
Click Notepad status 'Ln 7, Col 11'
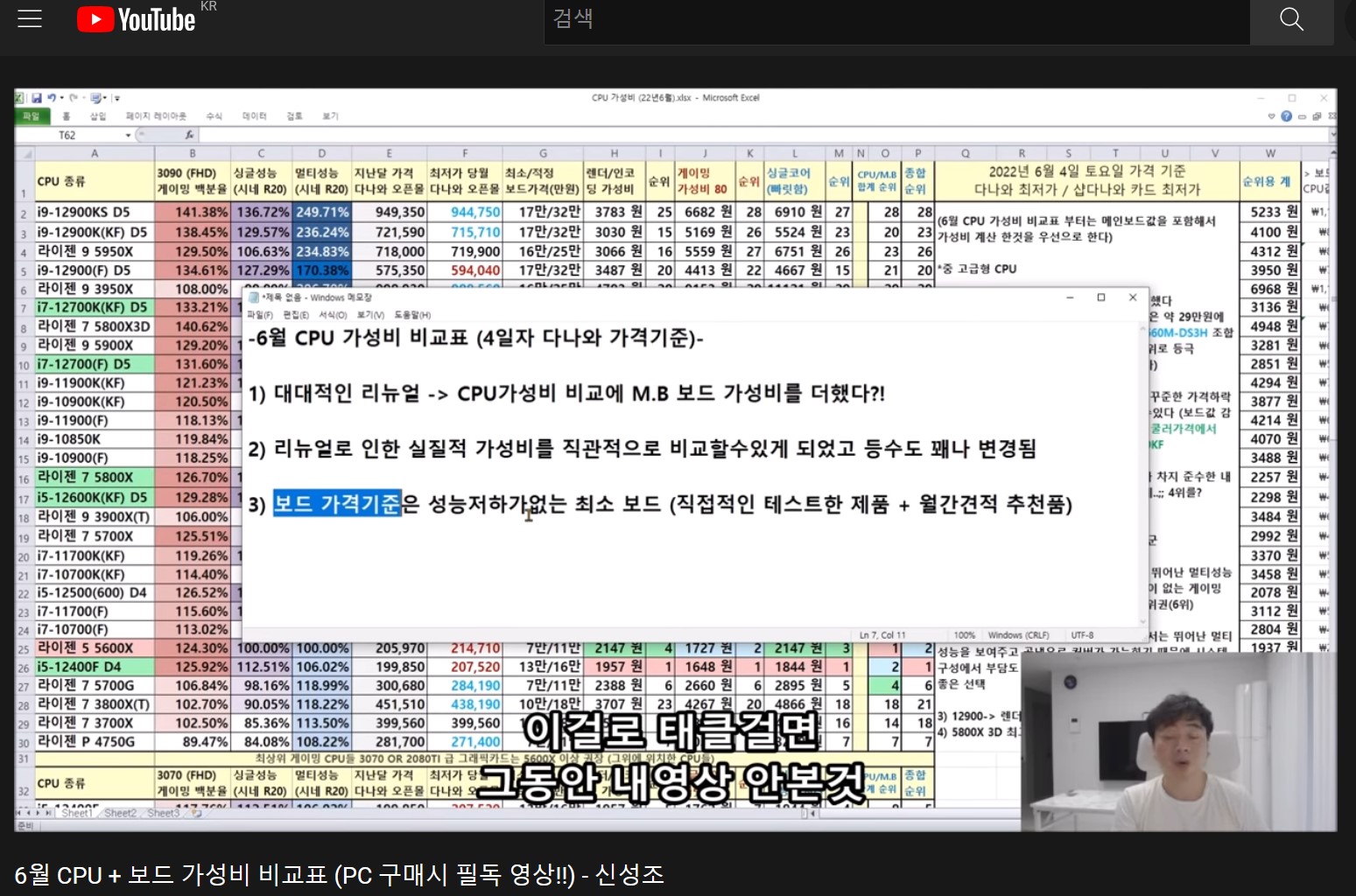(x=882, y=635)
